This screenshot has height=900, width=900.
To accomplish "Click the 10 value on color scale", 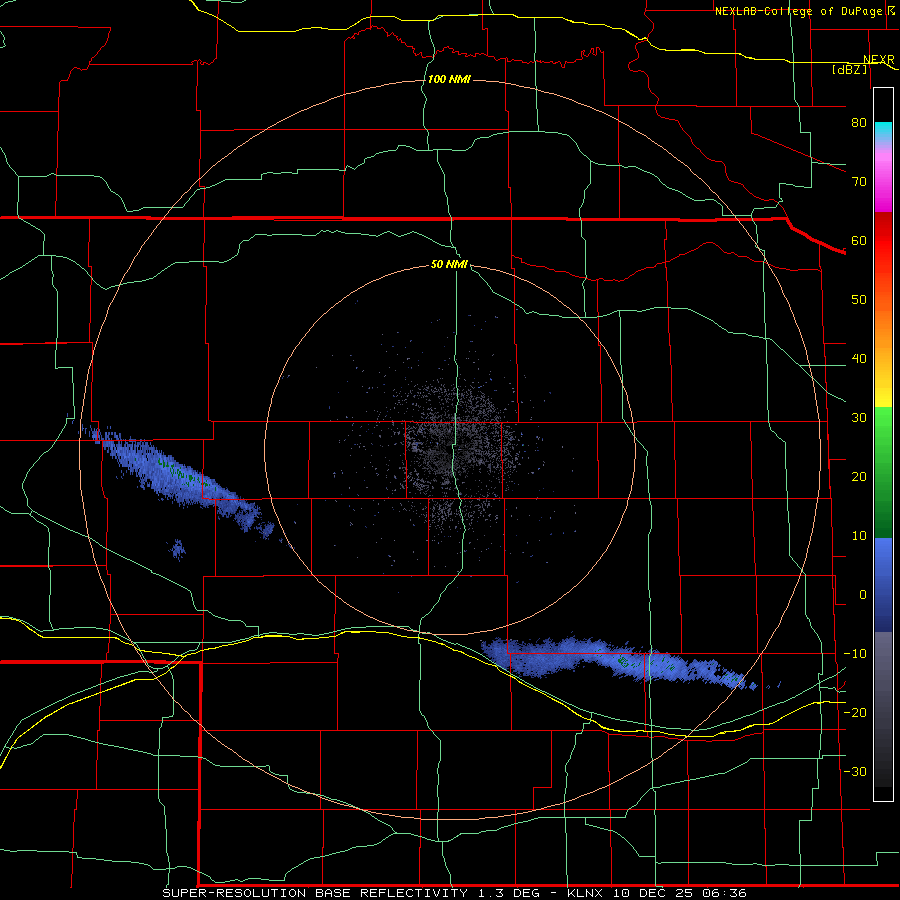I will click(859, 536).
